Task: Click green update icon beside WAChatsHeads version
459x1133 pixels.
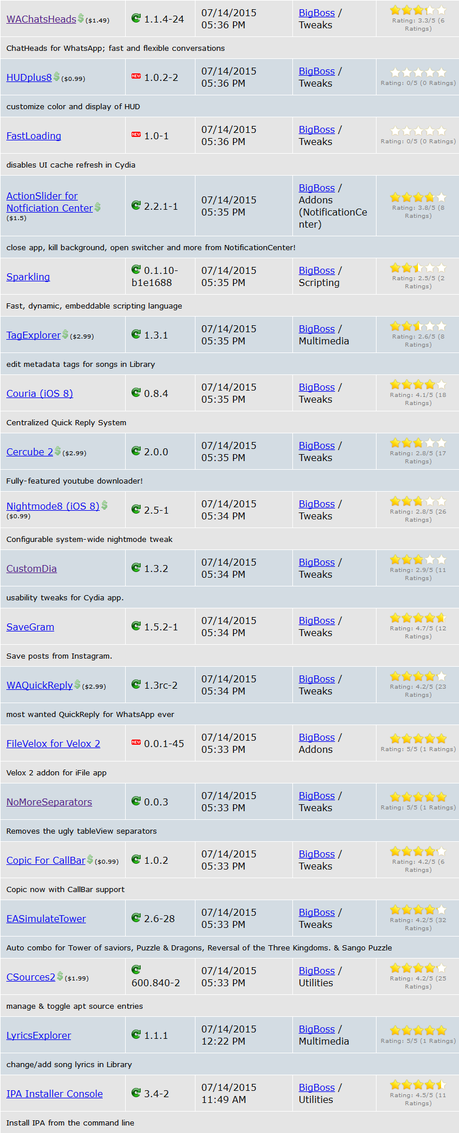Action: click(136, 19)
